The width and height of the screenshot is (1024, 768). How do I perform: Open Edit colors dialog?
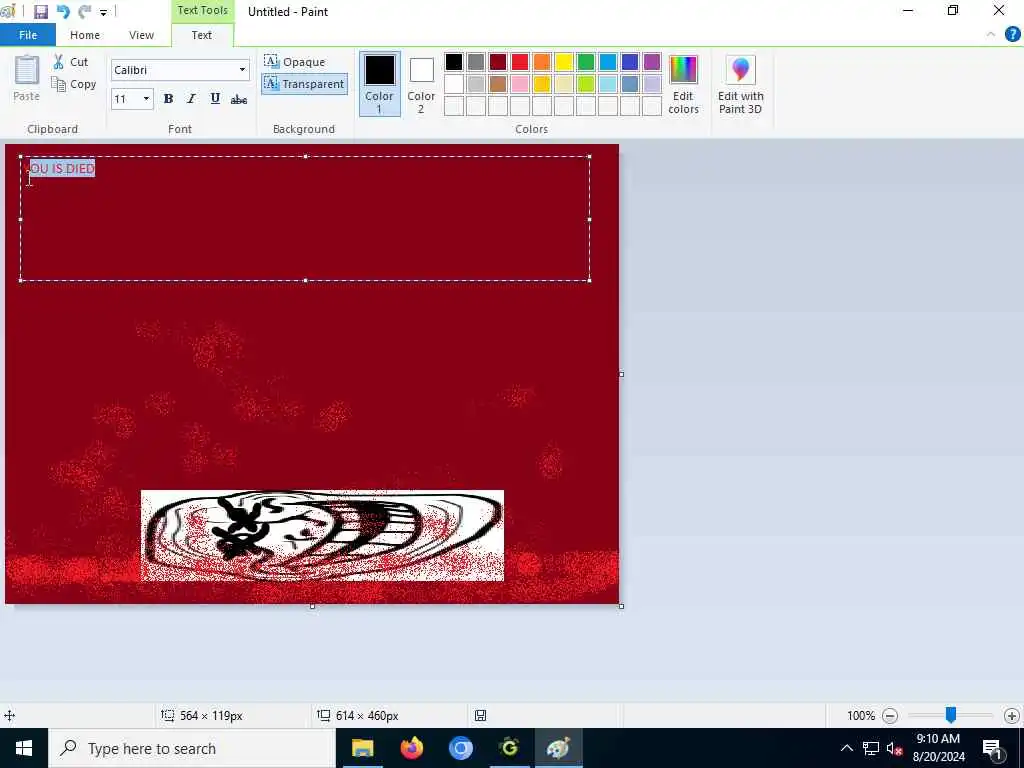683,84
